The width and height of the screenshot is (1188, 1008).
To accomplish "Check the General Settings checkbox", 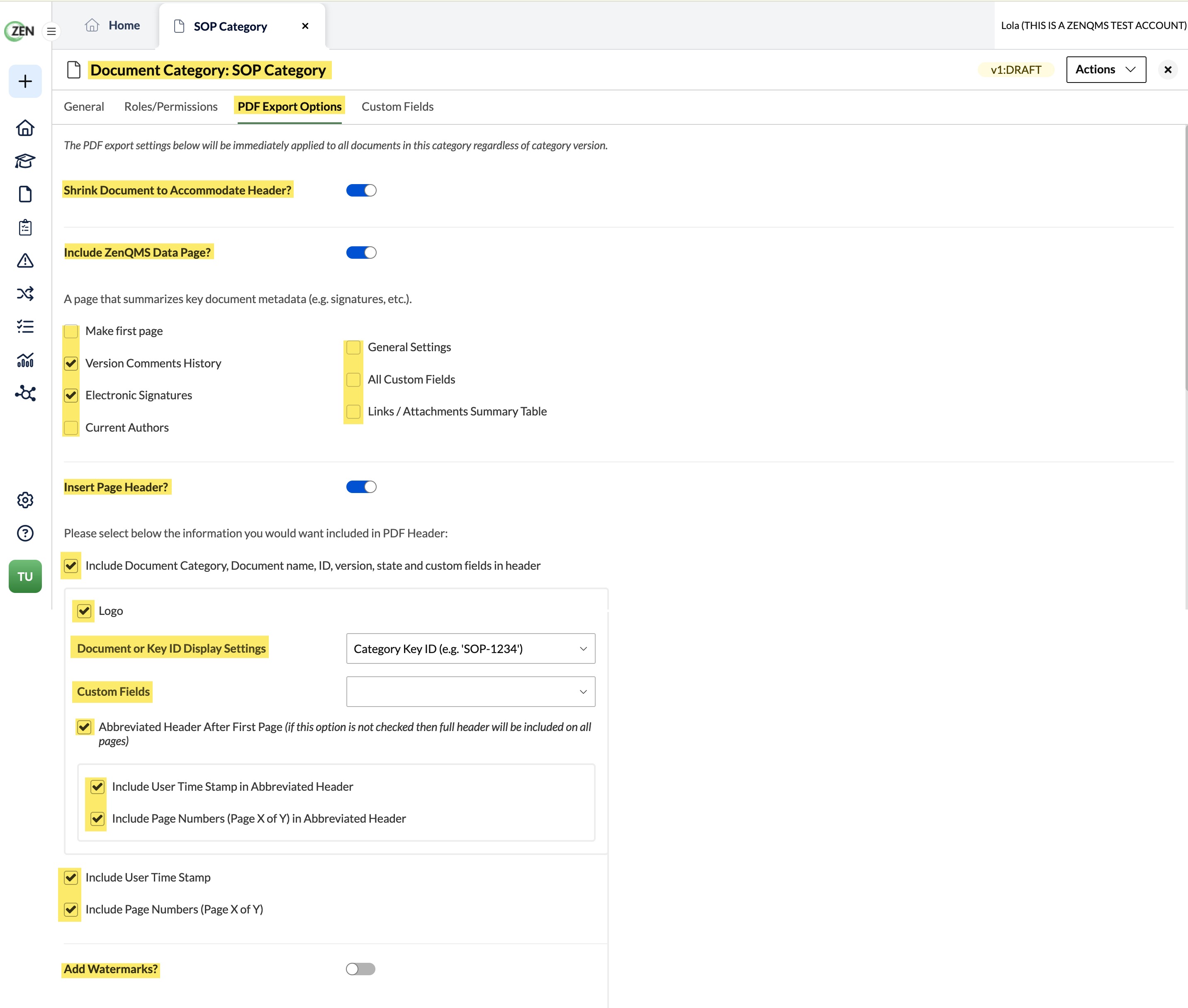I will click(353, 347).
